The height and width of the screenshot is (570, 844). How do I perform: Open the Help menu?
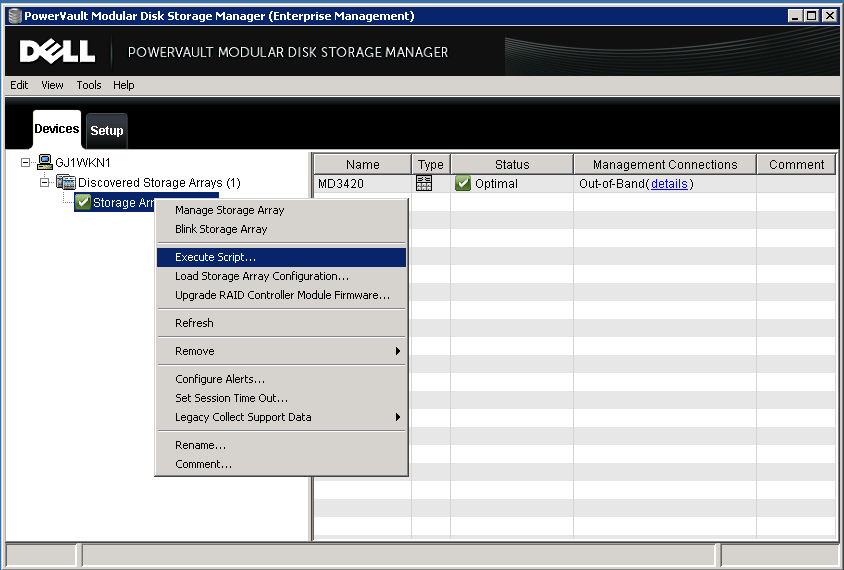(123, 85)
